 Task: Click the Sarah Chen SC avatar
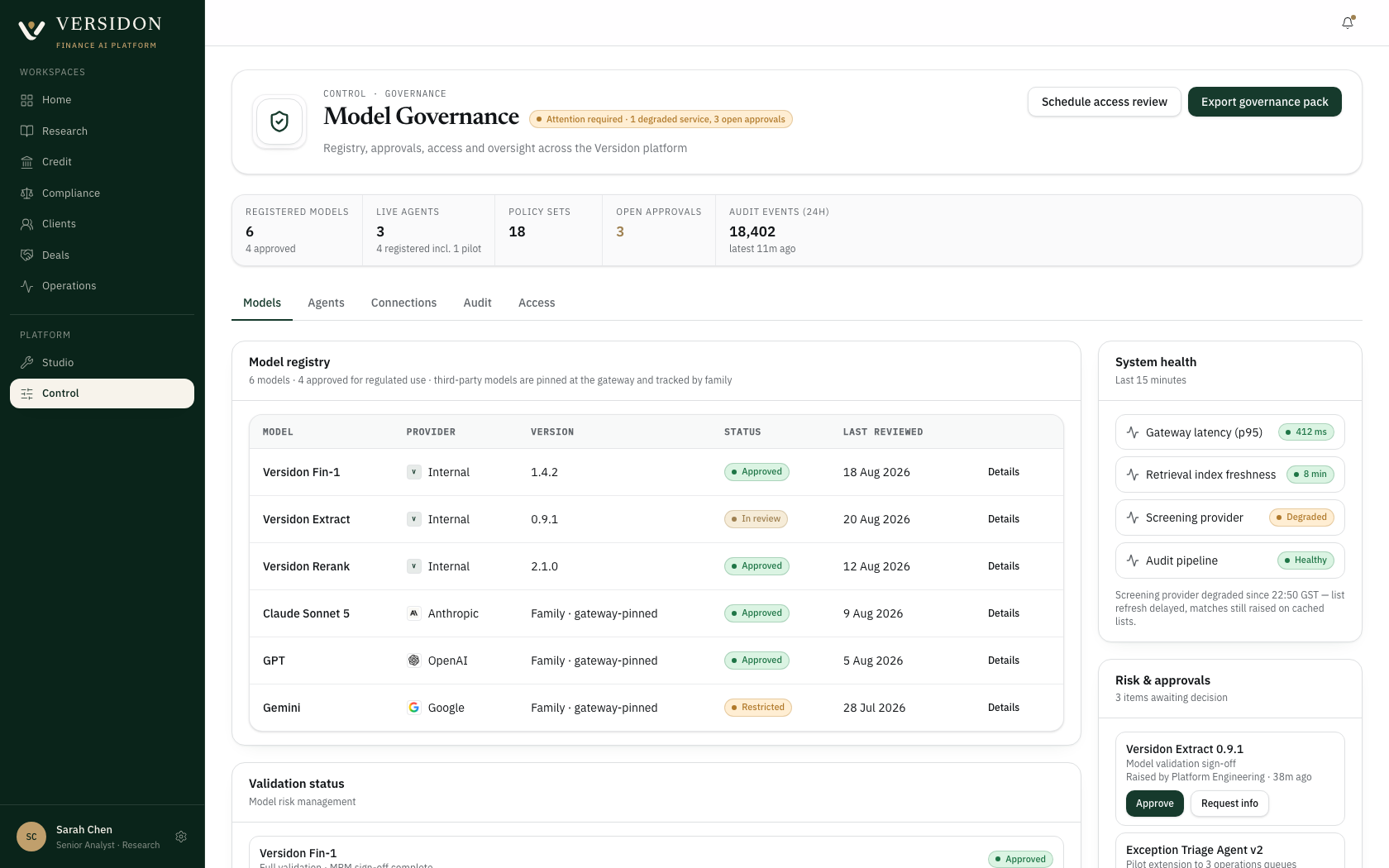(31, 837)
